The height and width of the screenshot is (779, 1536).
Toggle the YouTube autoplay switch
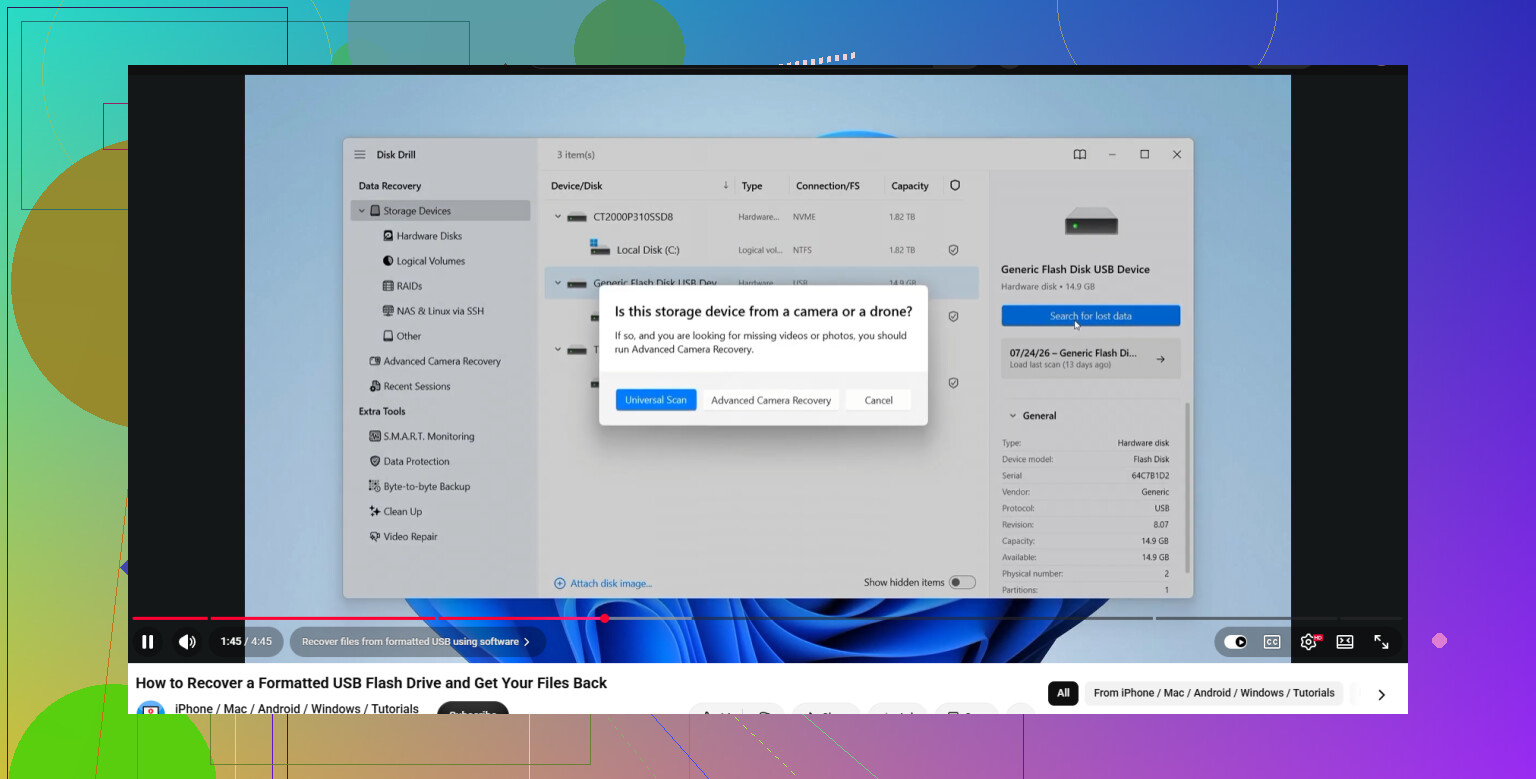[1236, 642]
